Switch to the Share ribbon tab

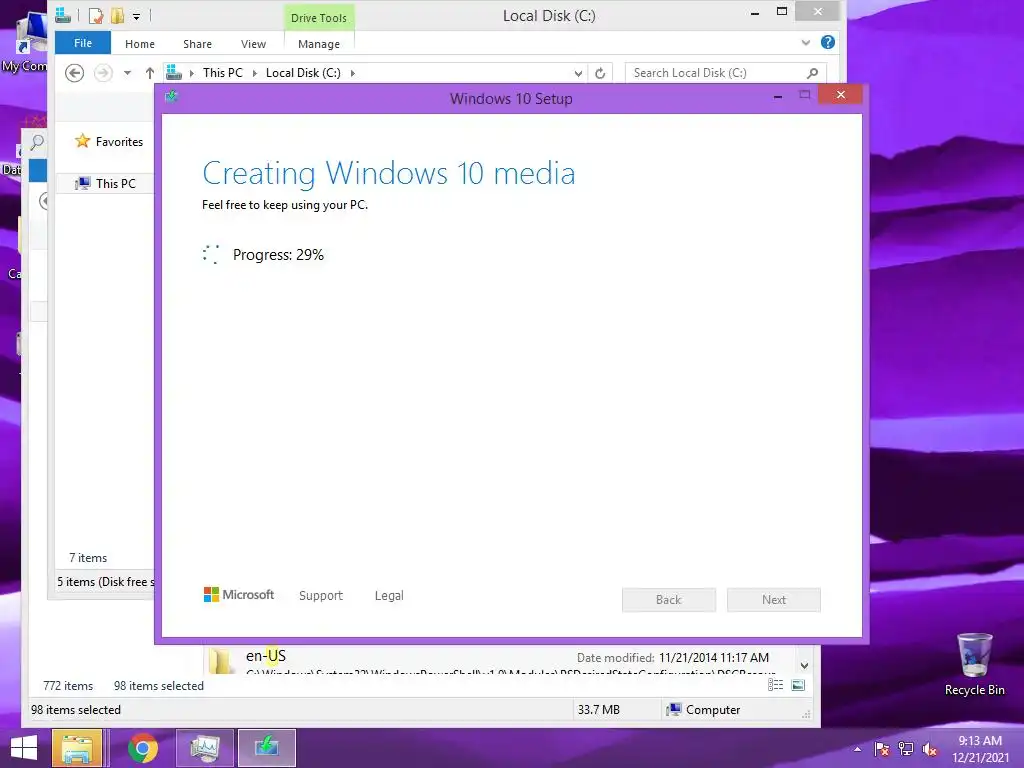coord(197,44)
